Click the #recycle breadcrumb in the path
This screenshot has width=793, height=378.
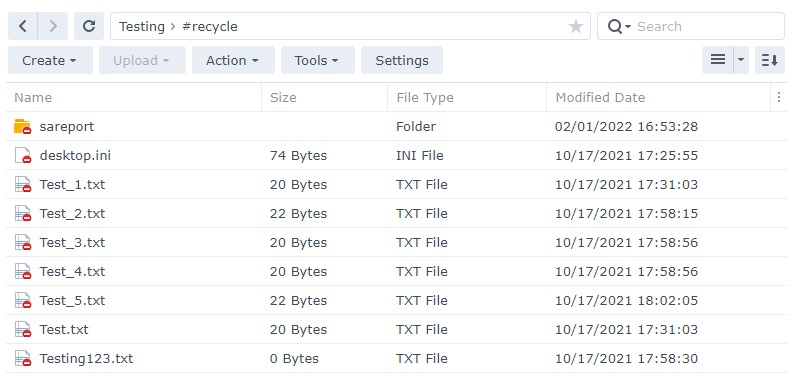click(209, 26)
